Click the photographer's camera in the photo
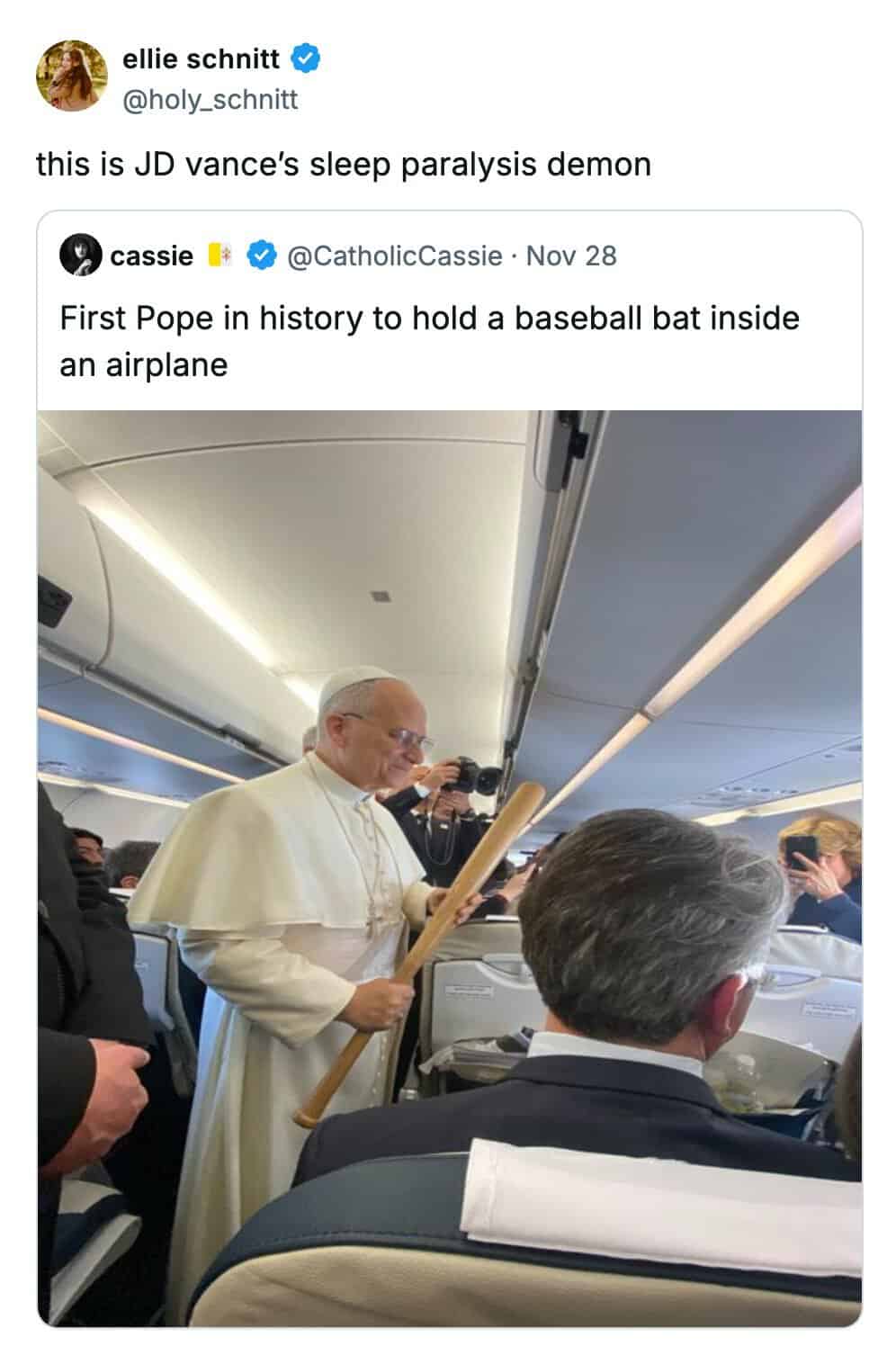The height and width of the screenshot is (1364, 896). tap(472, 775)
